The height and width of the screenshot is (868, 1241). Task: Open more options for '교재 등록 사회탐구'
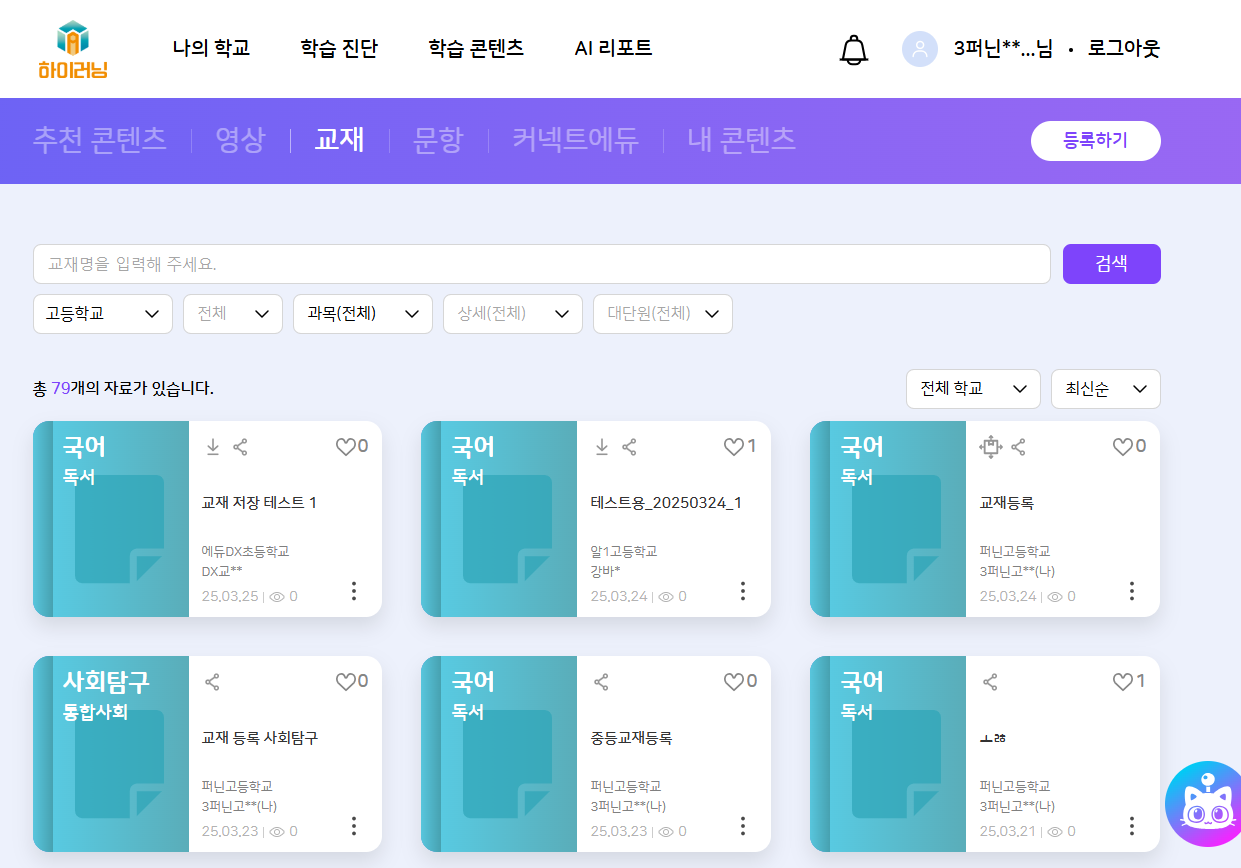click(354, 826)
